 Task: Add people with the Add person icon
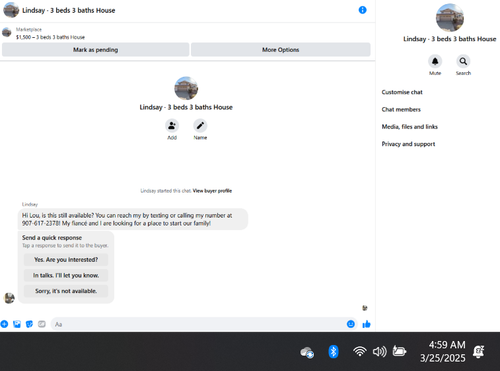[x=172, y=126]
